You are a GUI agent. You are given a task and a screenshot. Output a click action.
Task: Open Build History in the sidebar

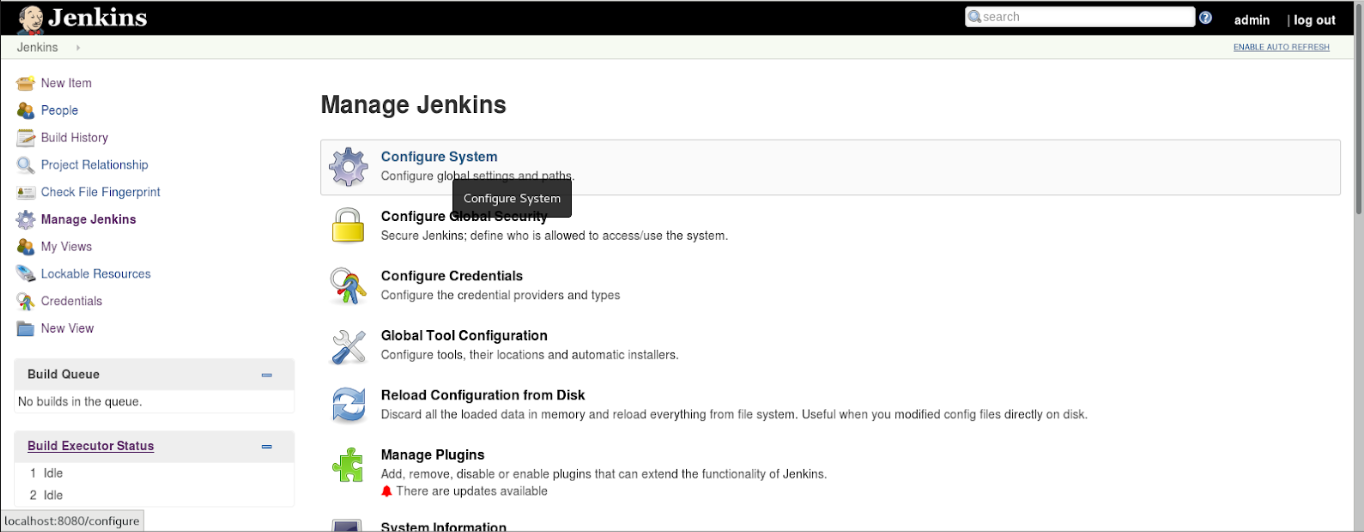74,137
